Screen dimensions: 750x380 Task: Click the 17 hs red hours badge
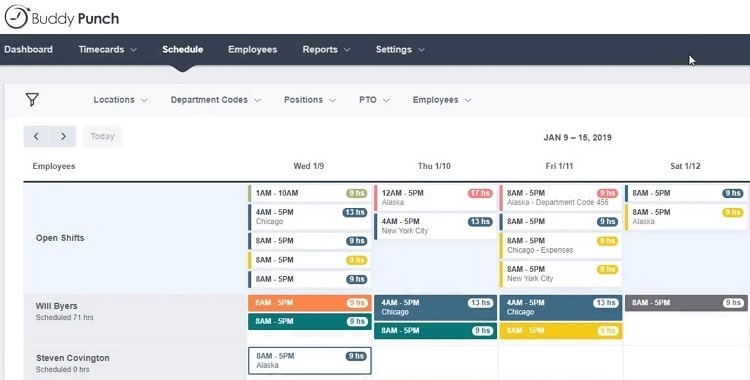(x=480, y=193)
